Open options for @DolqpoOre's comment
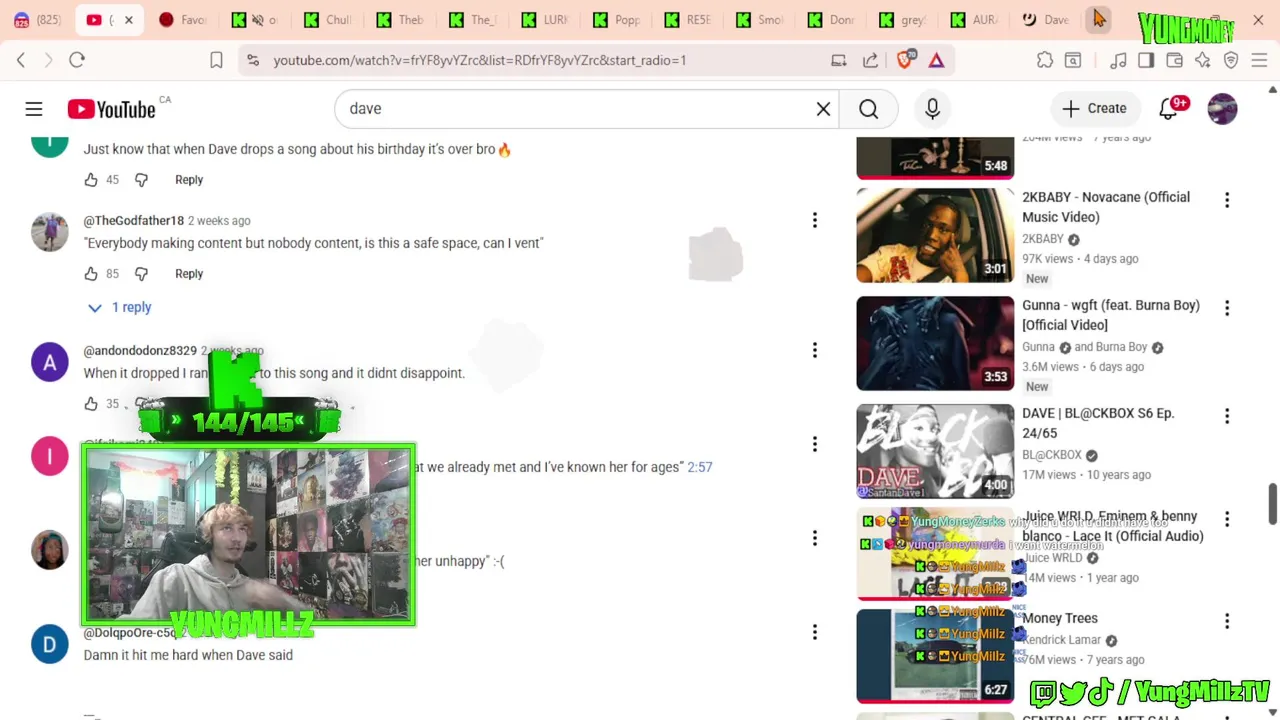1280x720 pixels. pos(815,632)
